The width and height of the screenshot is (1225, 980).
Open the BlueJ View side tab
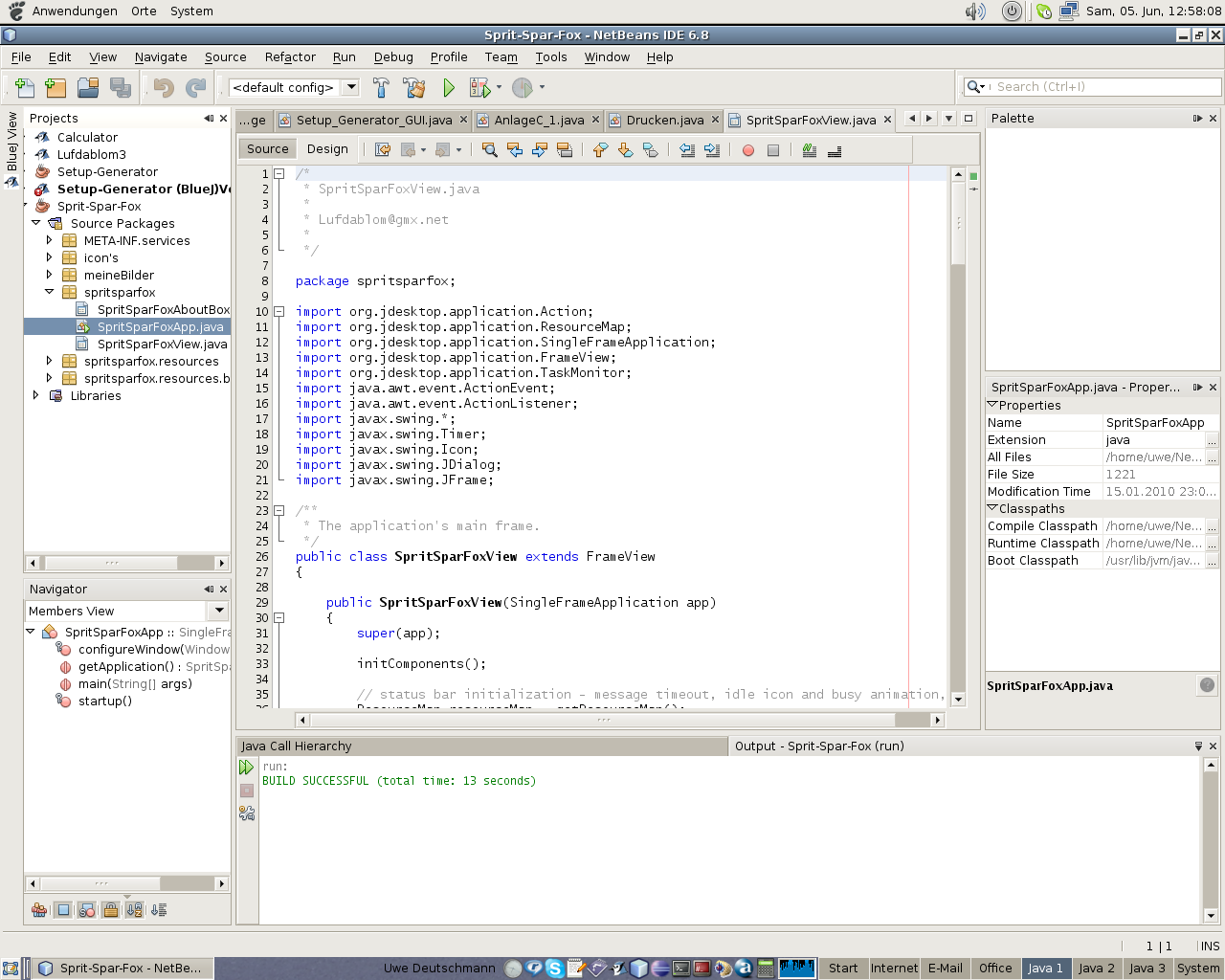coord(12,149)
